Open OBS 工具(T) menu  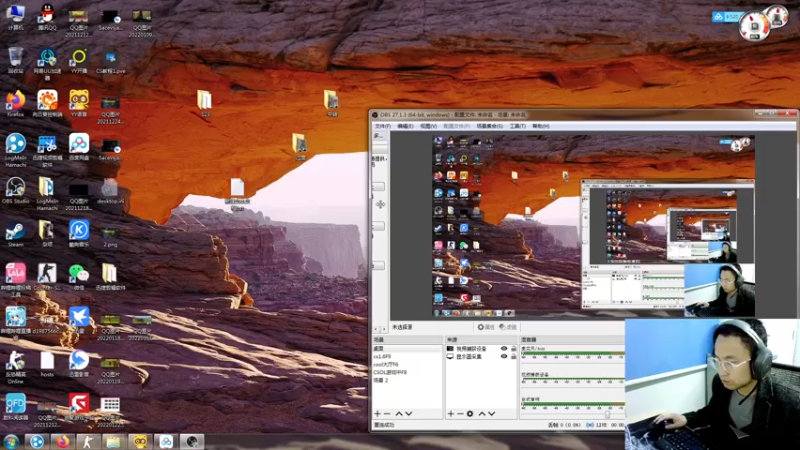click(517, 126)
